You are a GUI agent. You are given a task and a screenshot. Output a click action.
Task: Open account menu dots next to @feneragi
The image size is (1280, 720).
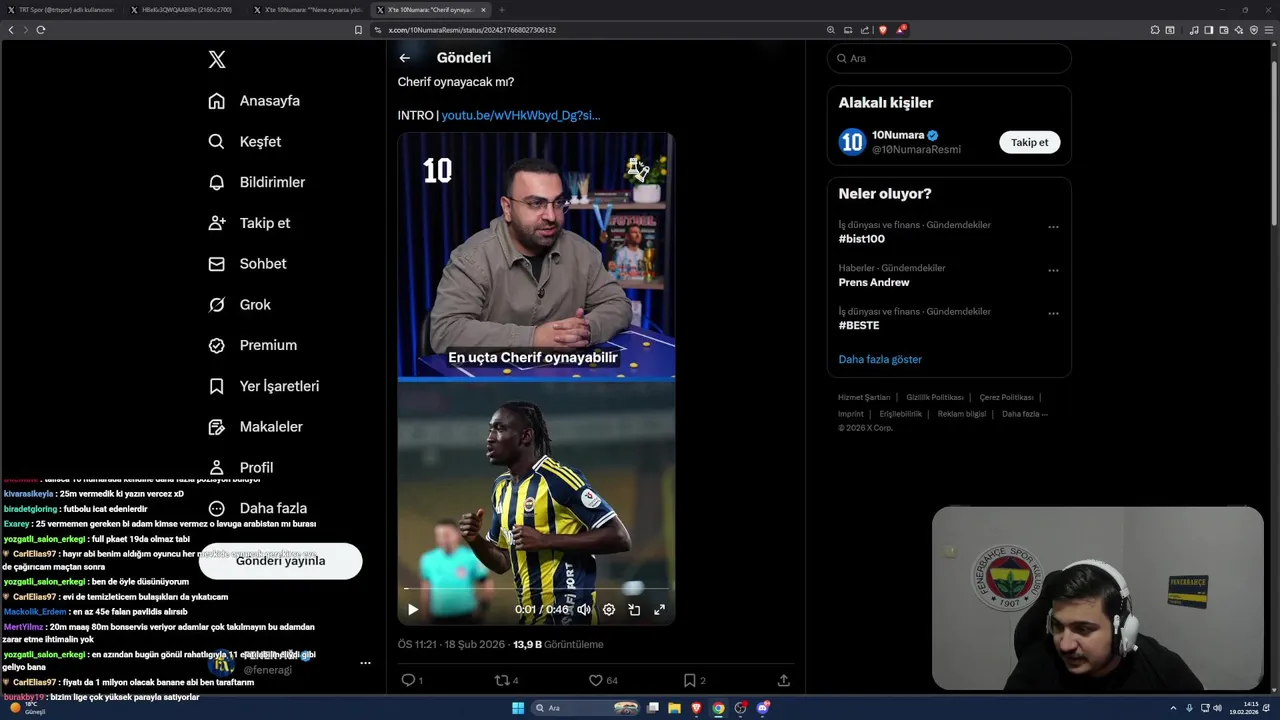coord(365,663)
